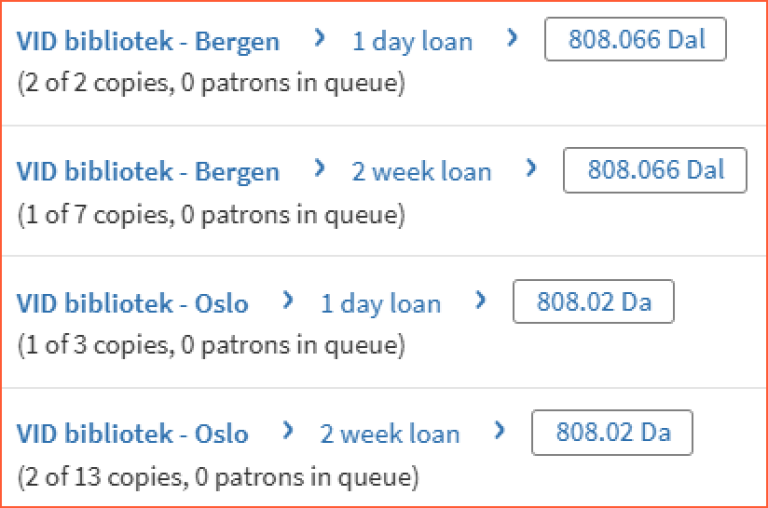
Task: Click chevron before Oslo 1 day loan text
Action: point(288,300)
